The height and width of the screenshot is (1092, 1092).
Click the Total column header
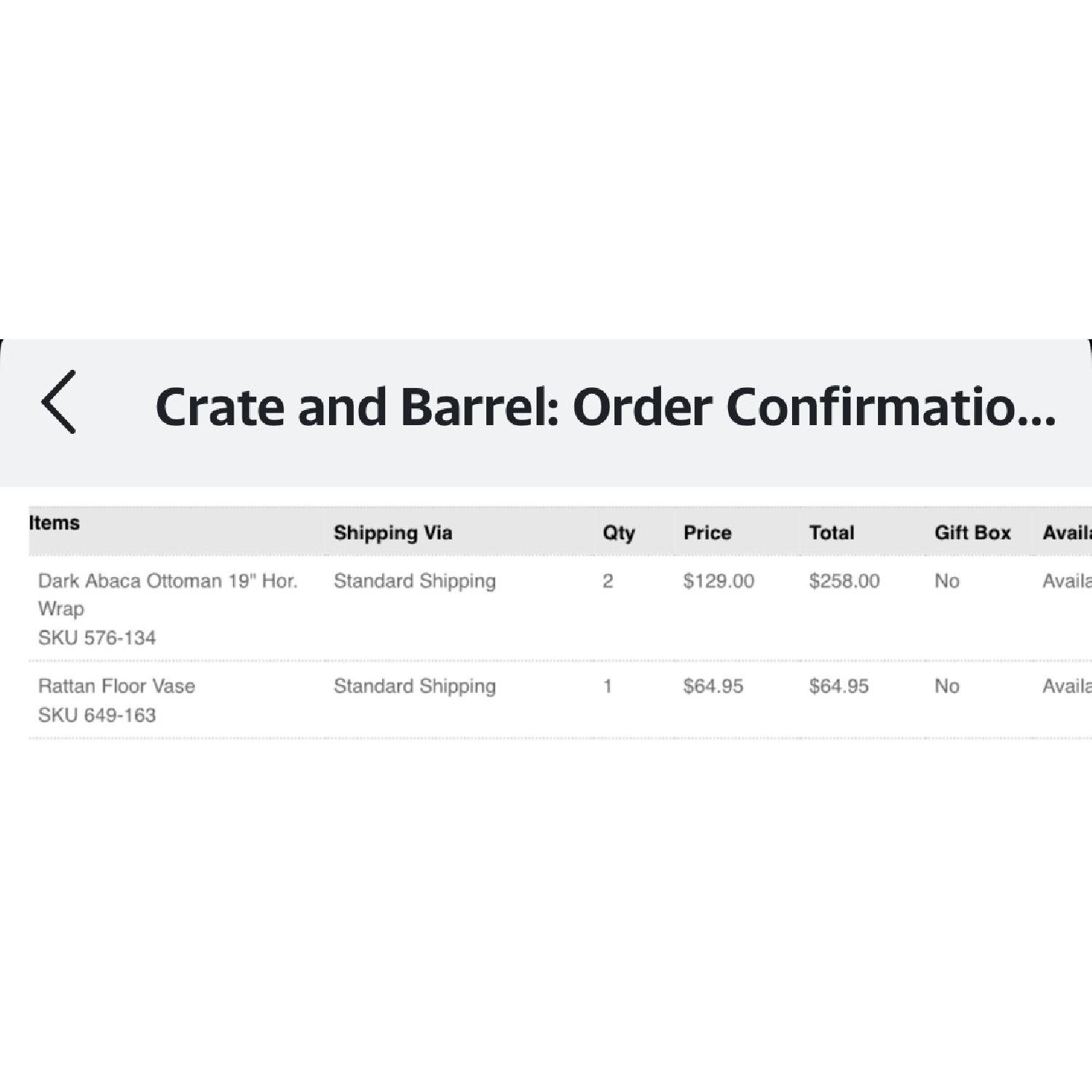[831, 532]
